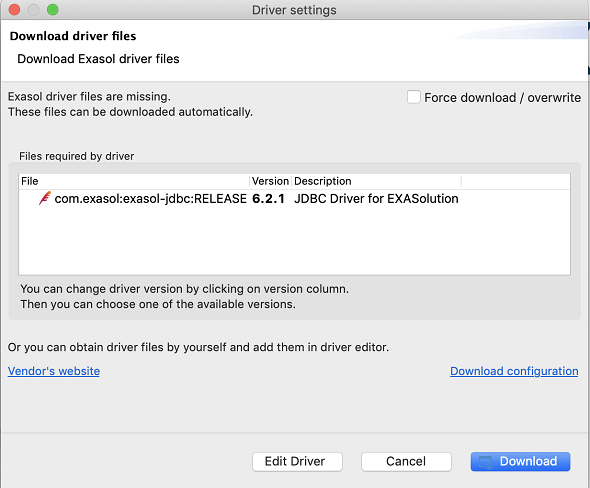The image size is (590, 488).
Task: Download the Exasol driver files
Action: pos(520,462)
